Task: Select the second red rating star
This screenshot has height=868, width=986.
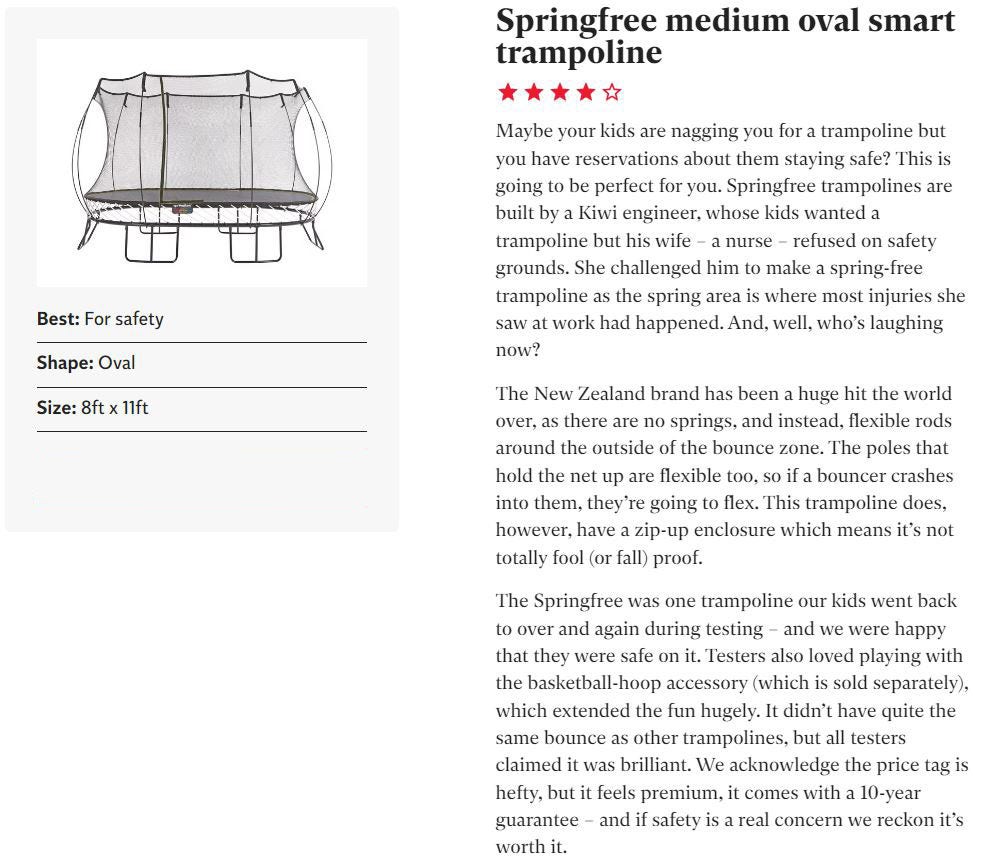Action: pyautogui.click(x=534, y=92)
